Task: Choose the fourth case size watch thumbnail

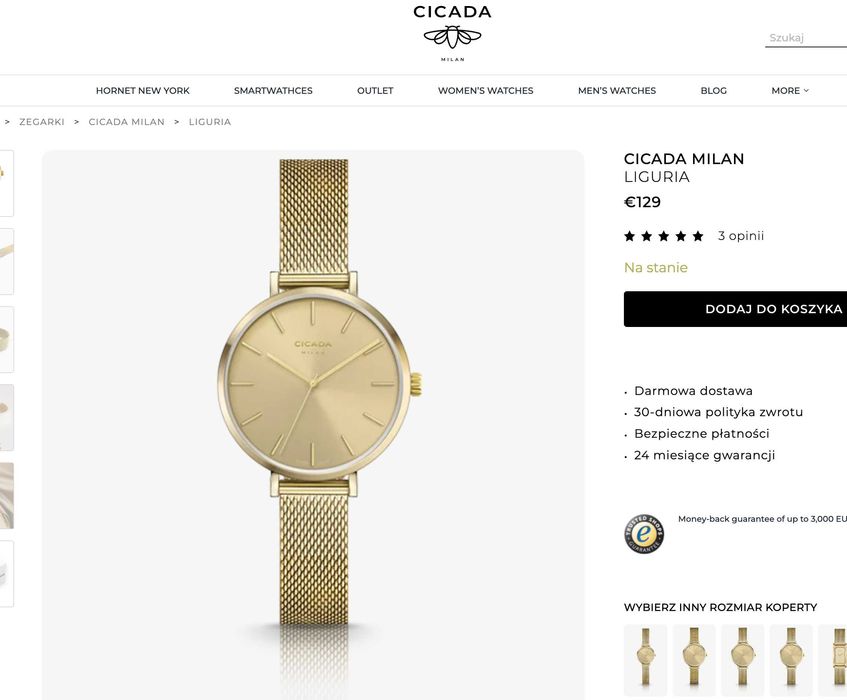Action: [x=791, y=659]
